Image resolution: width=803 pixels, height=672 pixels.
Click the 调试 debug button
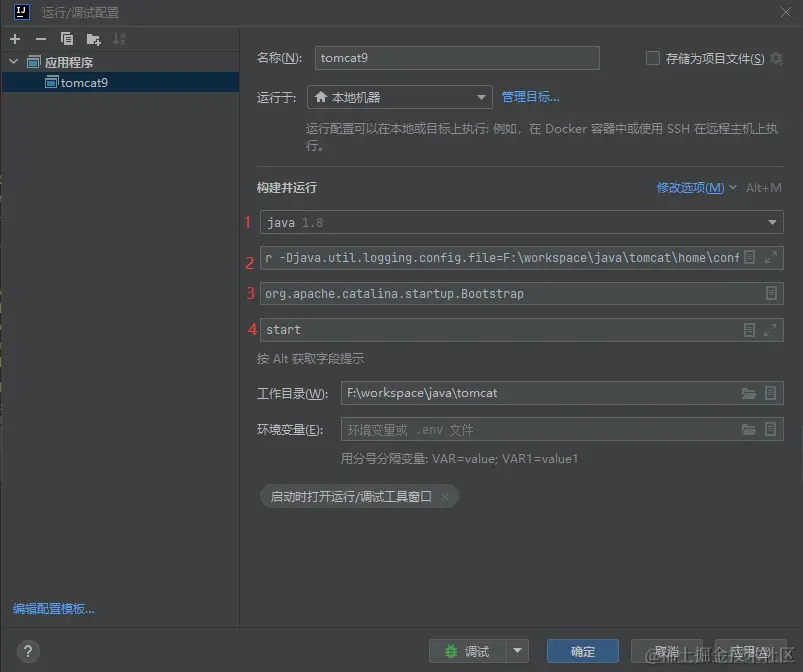(468, 651)
